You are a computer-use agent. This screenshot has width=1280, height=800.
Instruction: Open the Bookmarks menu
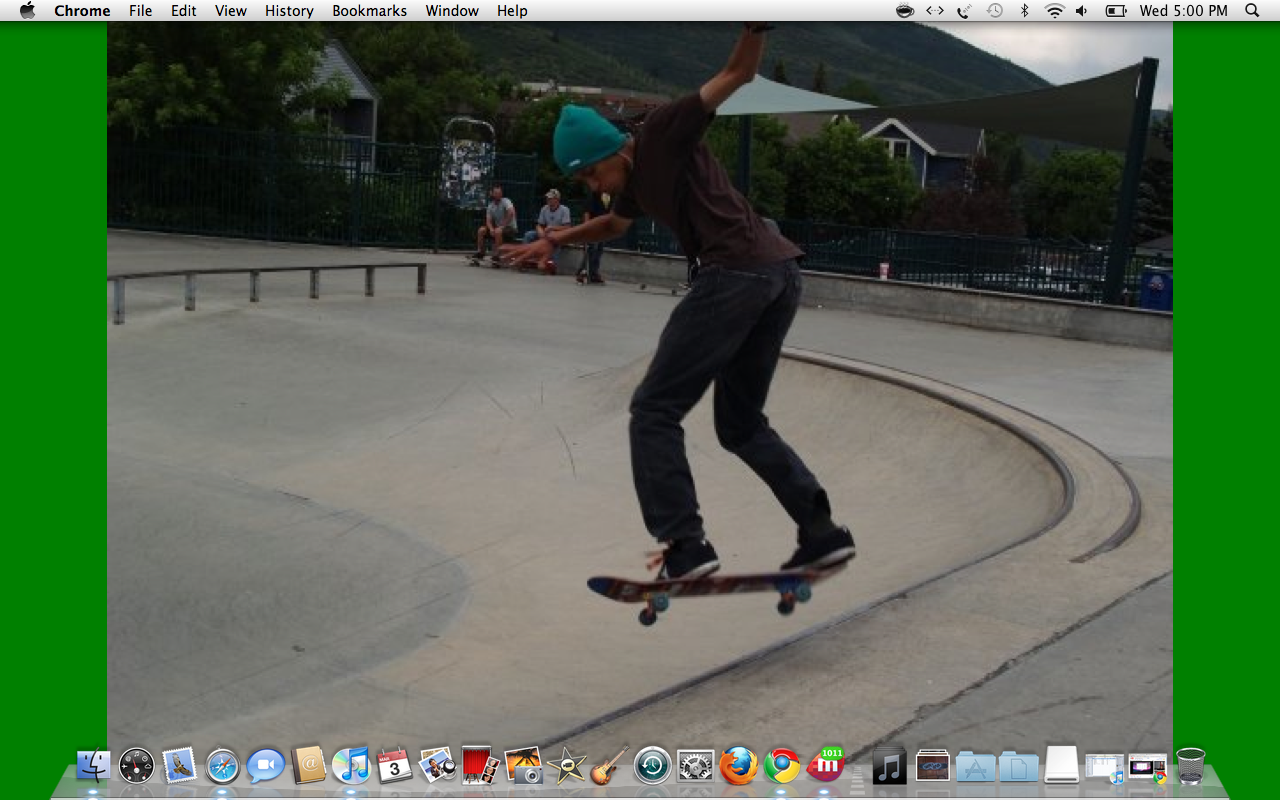369,10
